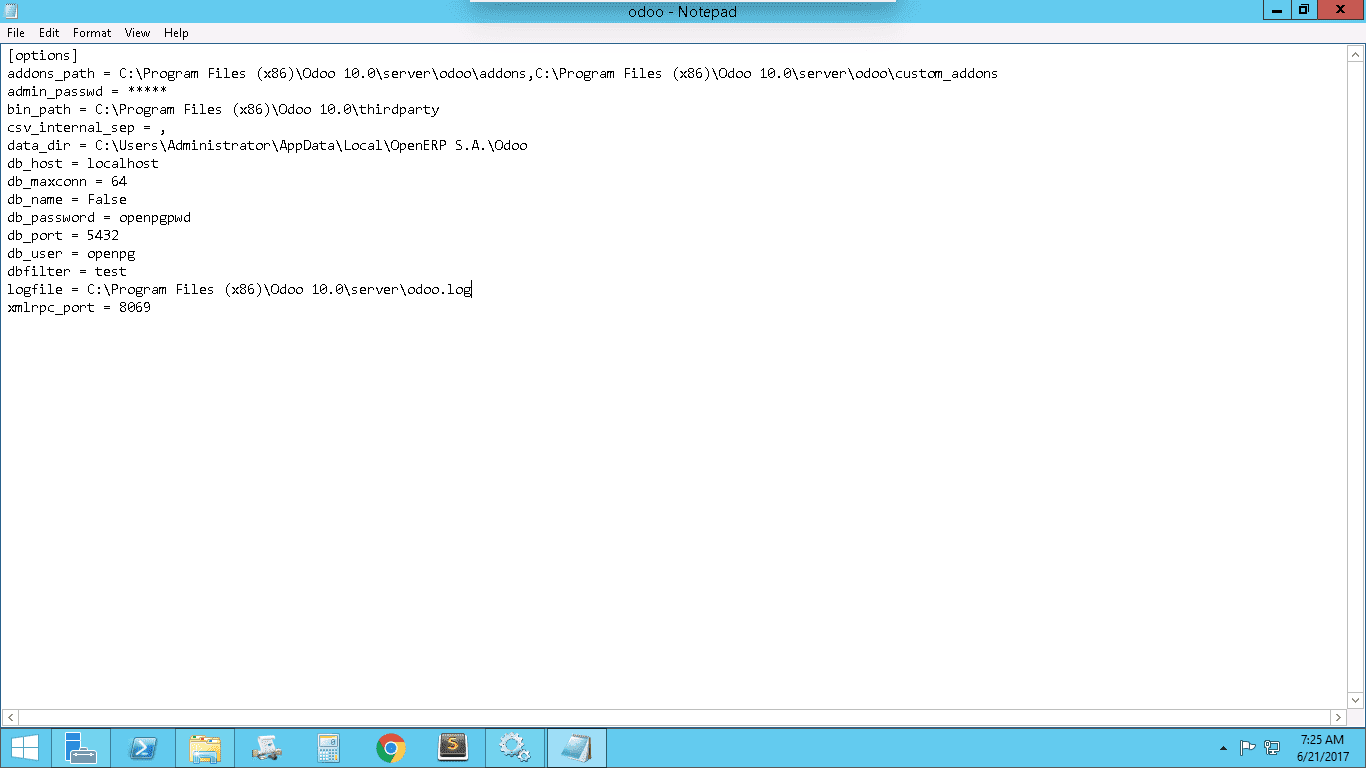Click the bin_path thirdparty line
This screenshot has height=768, width=1366.
(223, 110)
